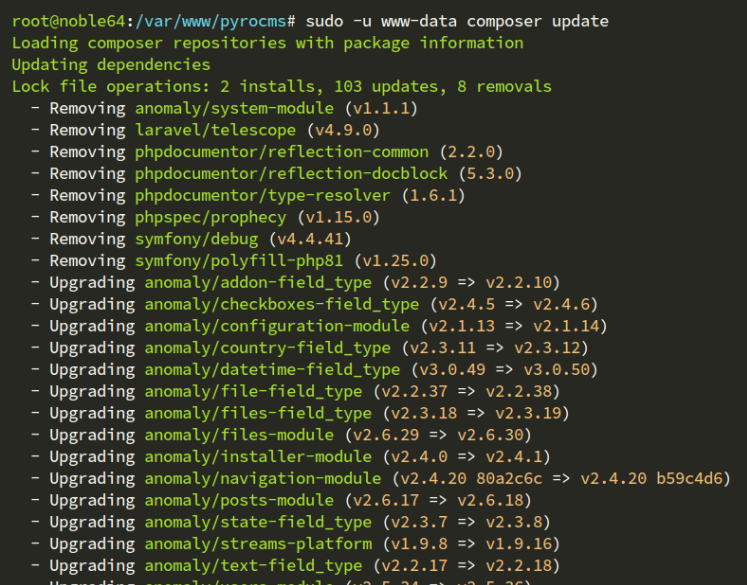Click anomaly/configuration-module package name
This screenshot has height=585, width=747.
pos(276,326)
